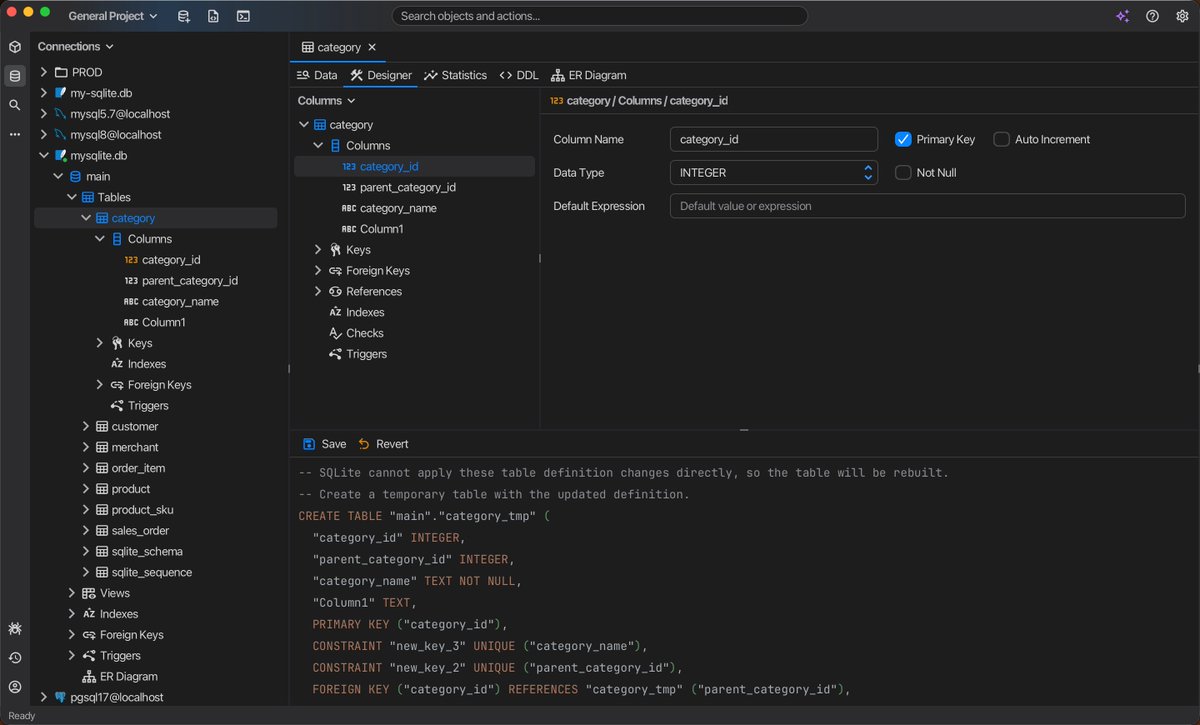
Task: Open the Columns header dropdown in designer
Action: (327, 100)
